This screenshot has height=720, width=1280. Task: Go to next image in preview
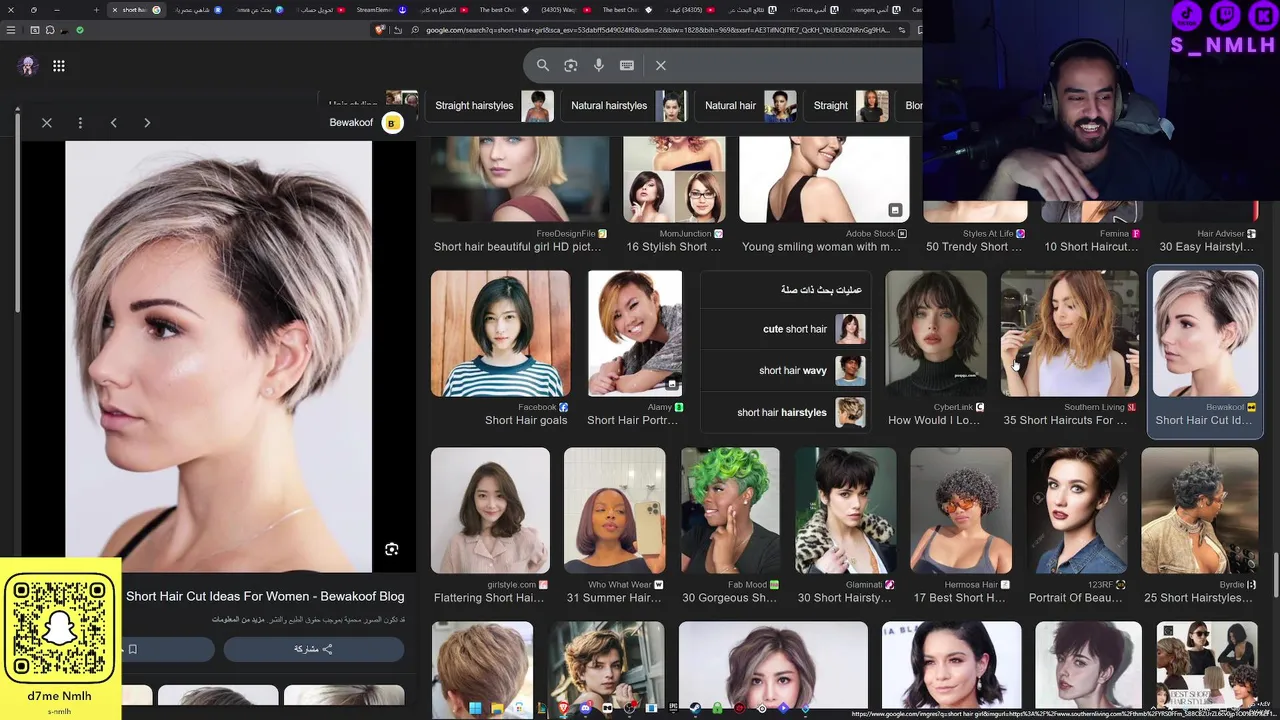point(147,122)
